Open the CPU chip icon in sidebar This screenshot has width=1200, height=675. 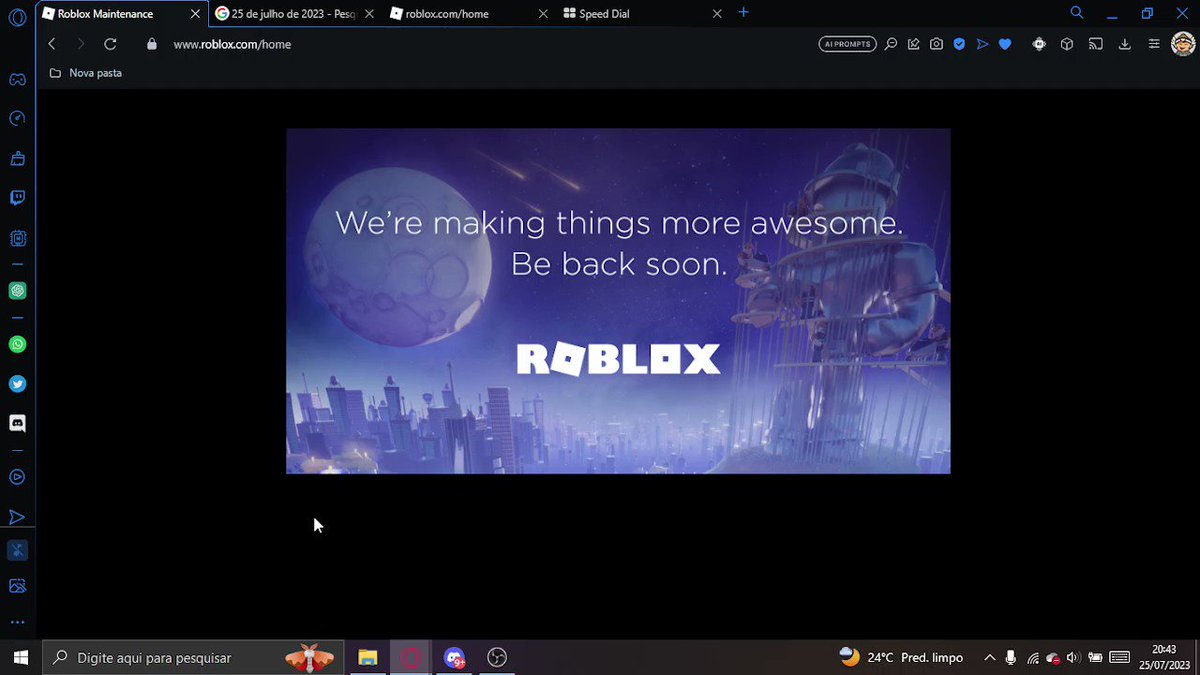point(17,238)
